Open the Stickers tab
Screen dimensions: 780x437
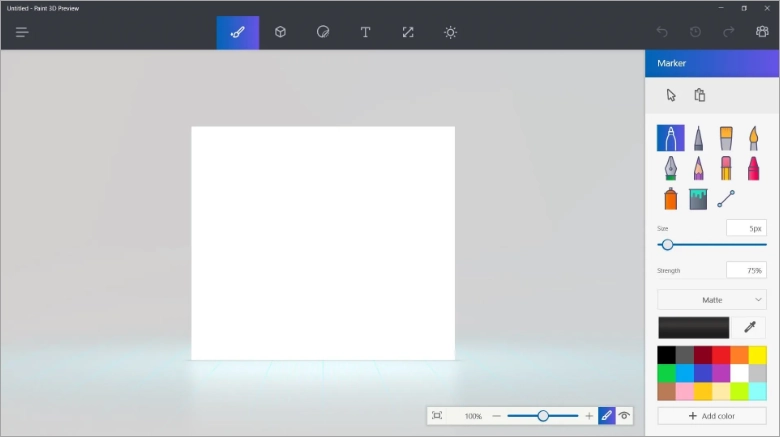323,32
